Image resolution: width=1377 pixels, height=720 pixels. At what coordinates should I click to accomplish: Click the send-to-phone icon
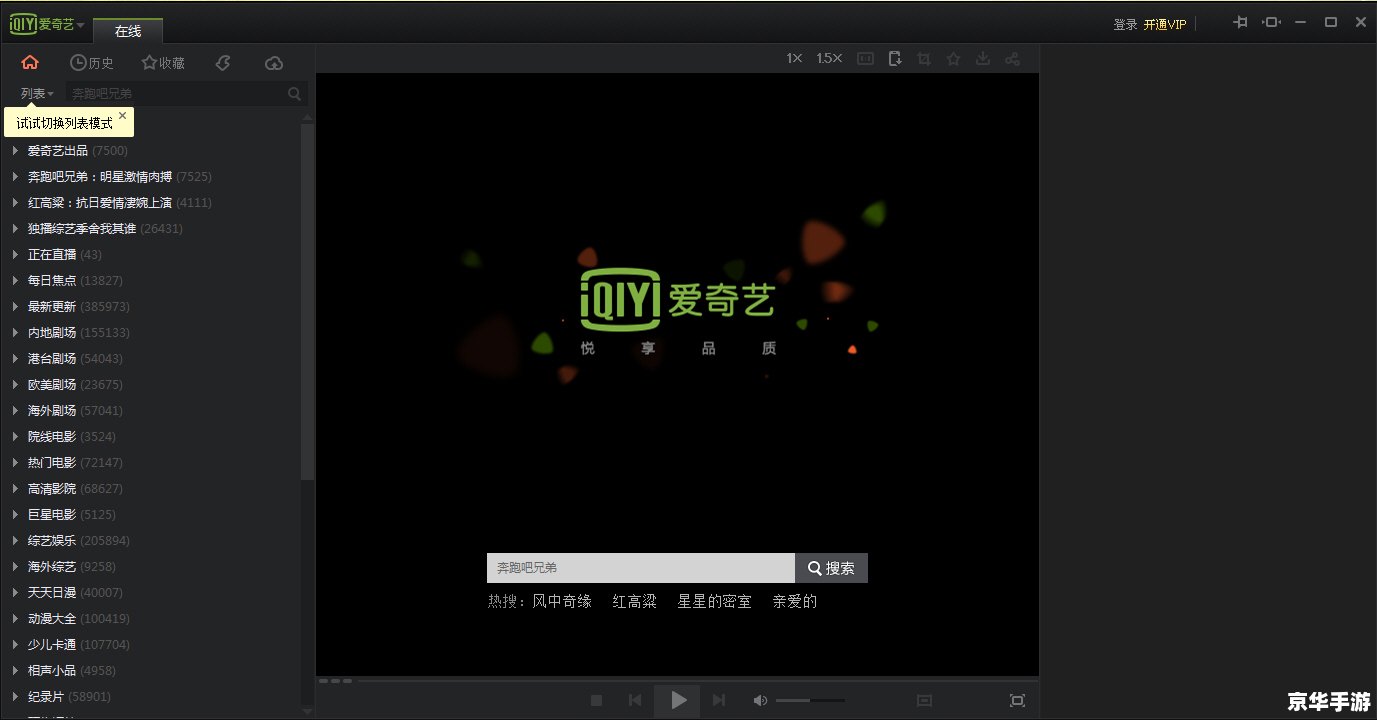pyautogui.click(x=895, y=59)
